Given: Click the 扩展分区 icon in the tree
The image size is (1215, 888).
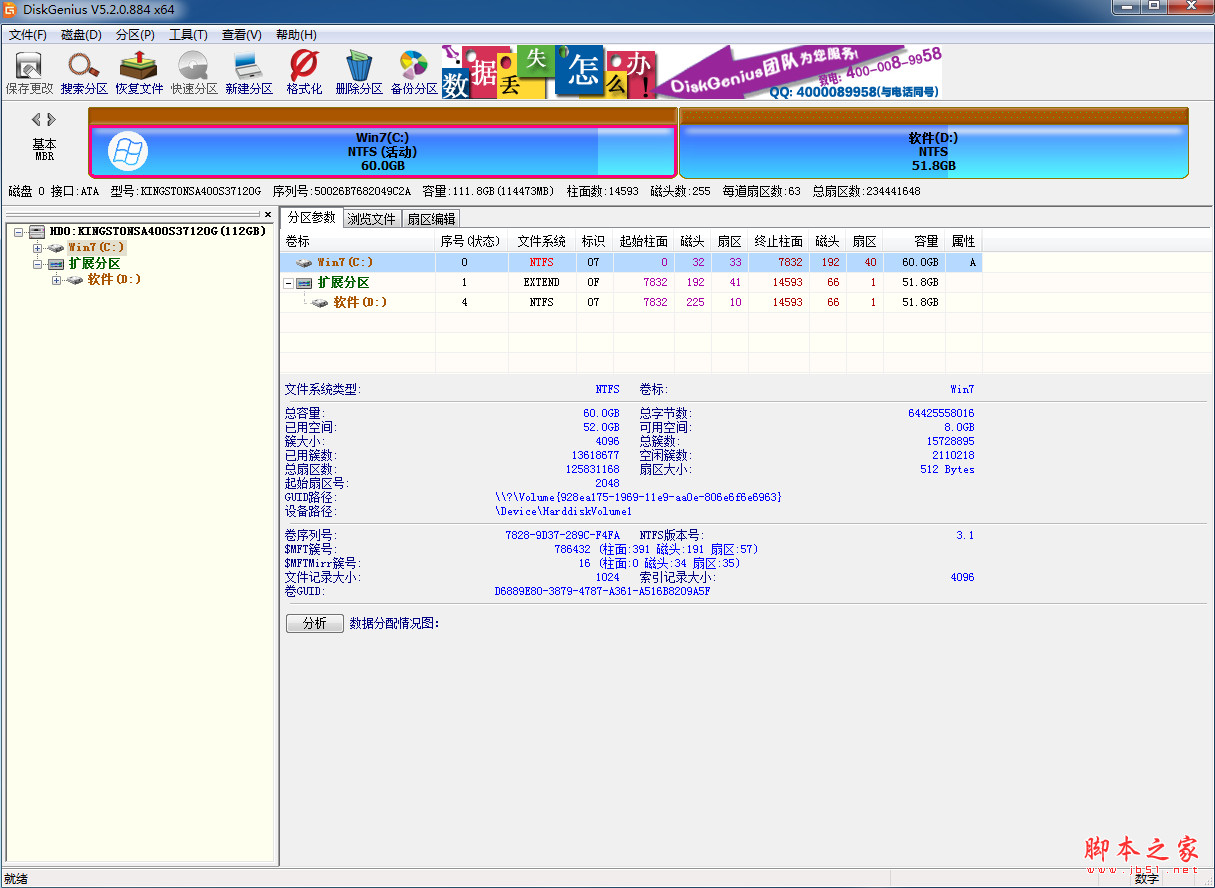Looking at the screenshot, I should click(x=56, y=264).
